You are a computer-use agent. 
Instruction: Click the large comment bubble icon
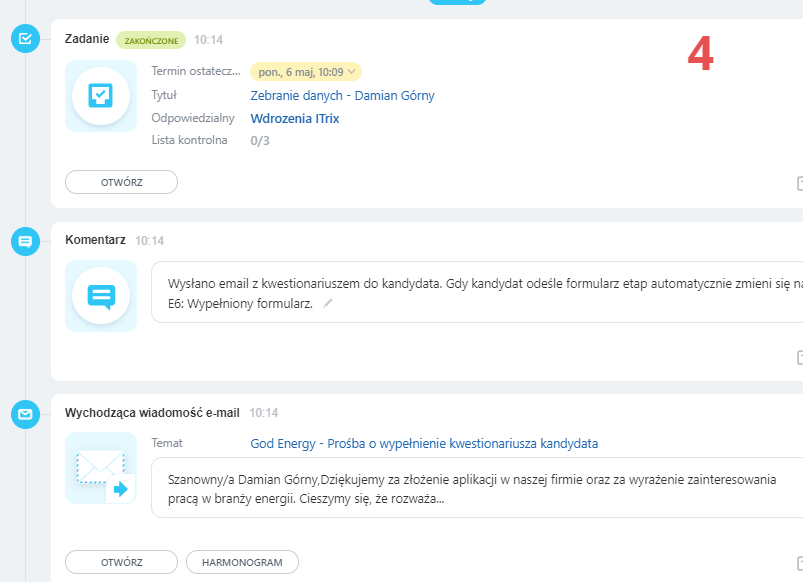[x=101, y=296]
